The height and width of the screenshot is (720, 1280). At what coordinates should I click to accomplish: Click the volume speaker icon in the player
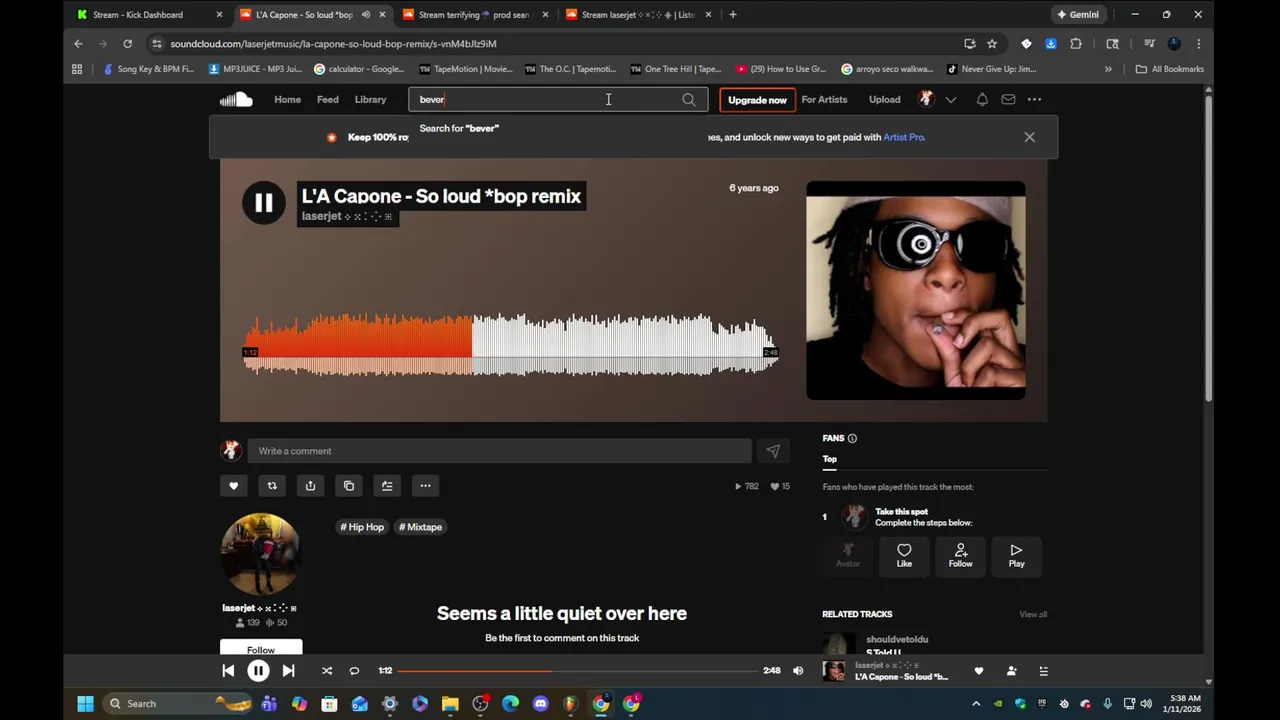pos(798,671)
